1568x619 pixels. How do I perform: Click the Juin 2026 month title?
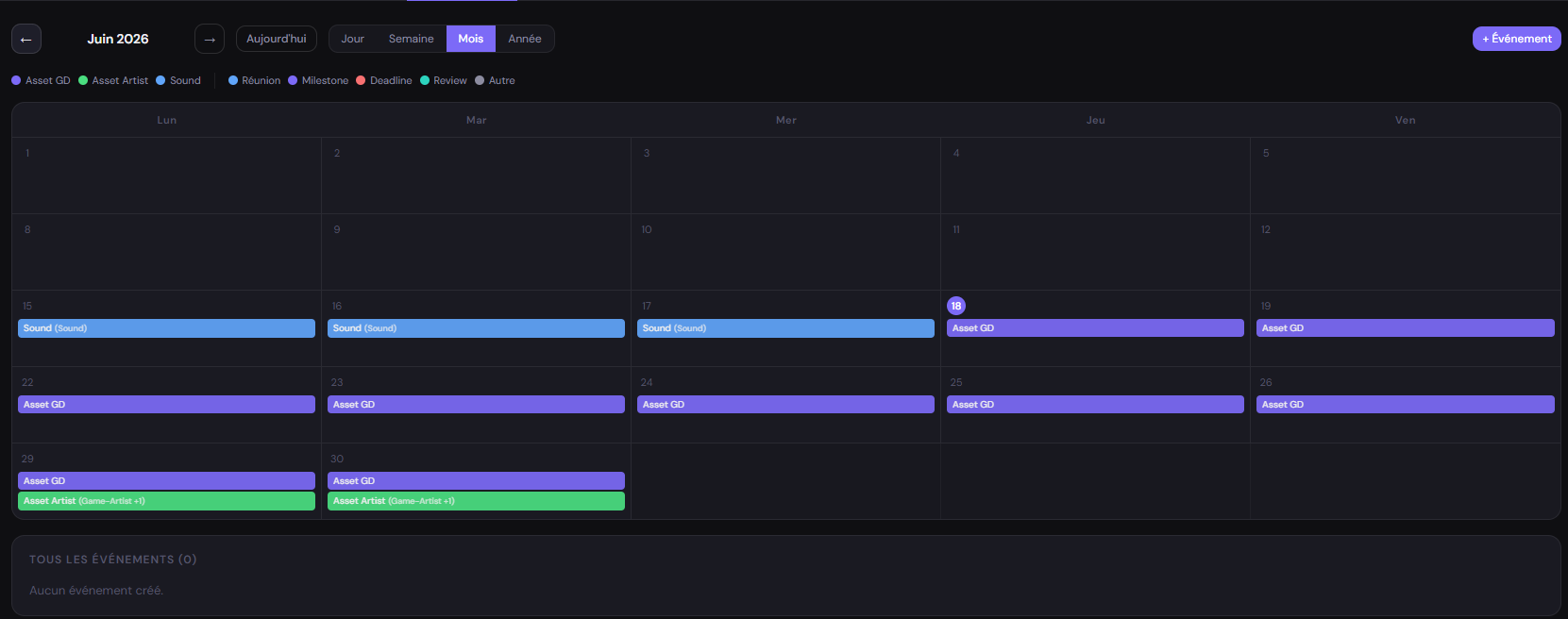pos(118,39)
